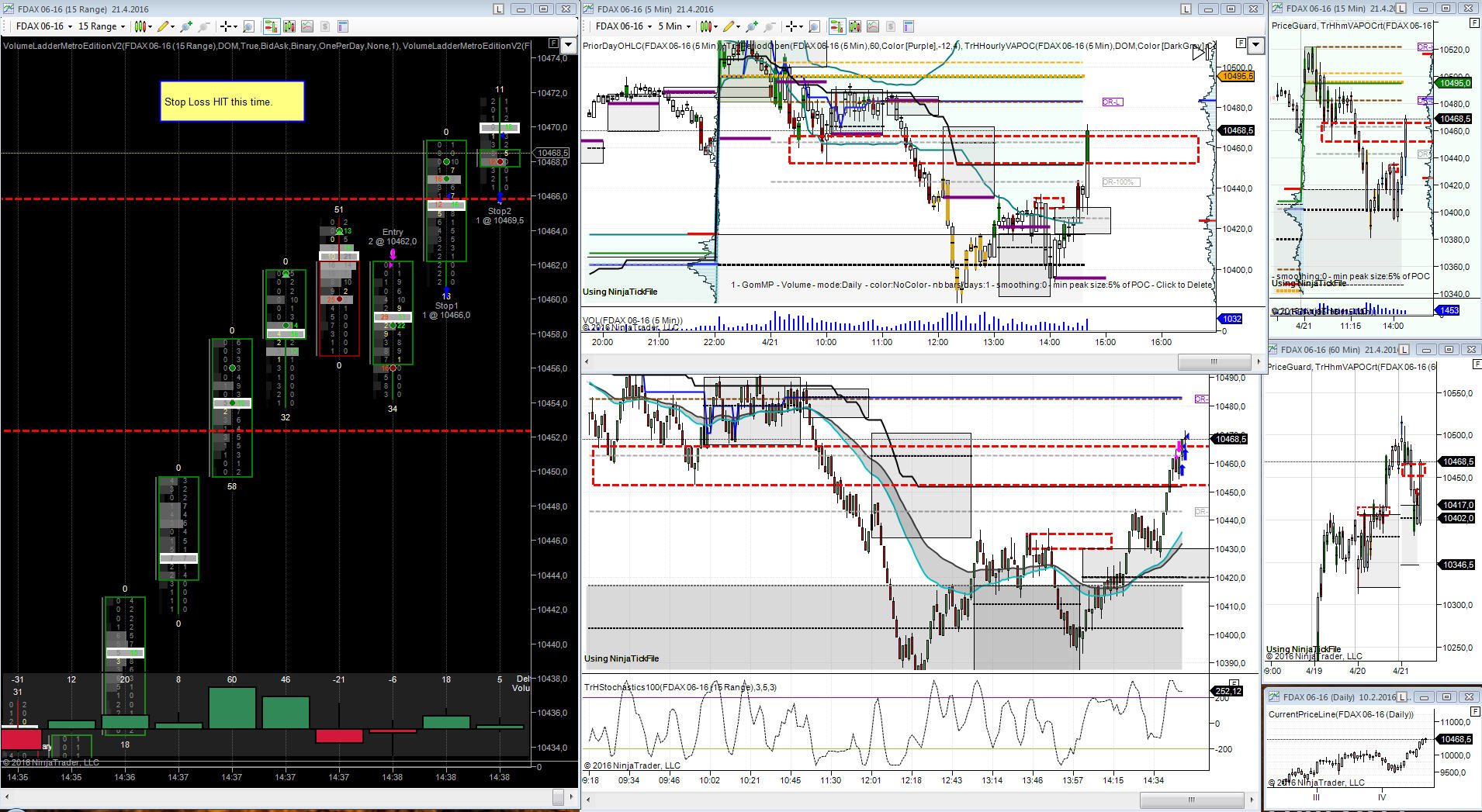Image resolution: width=1482 pixels, height=812 pixels.
Task: Click TrHStochastics100 indicator label
Action: point(680,687)
